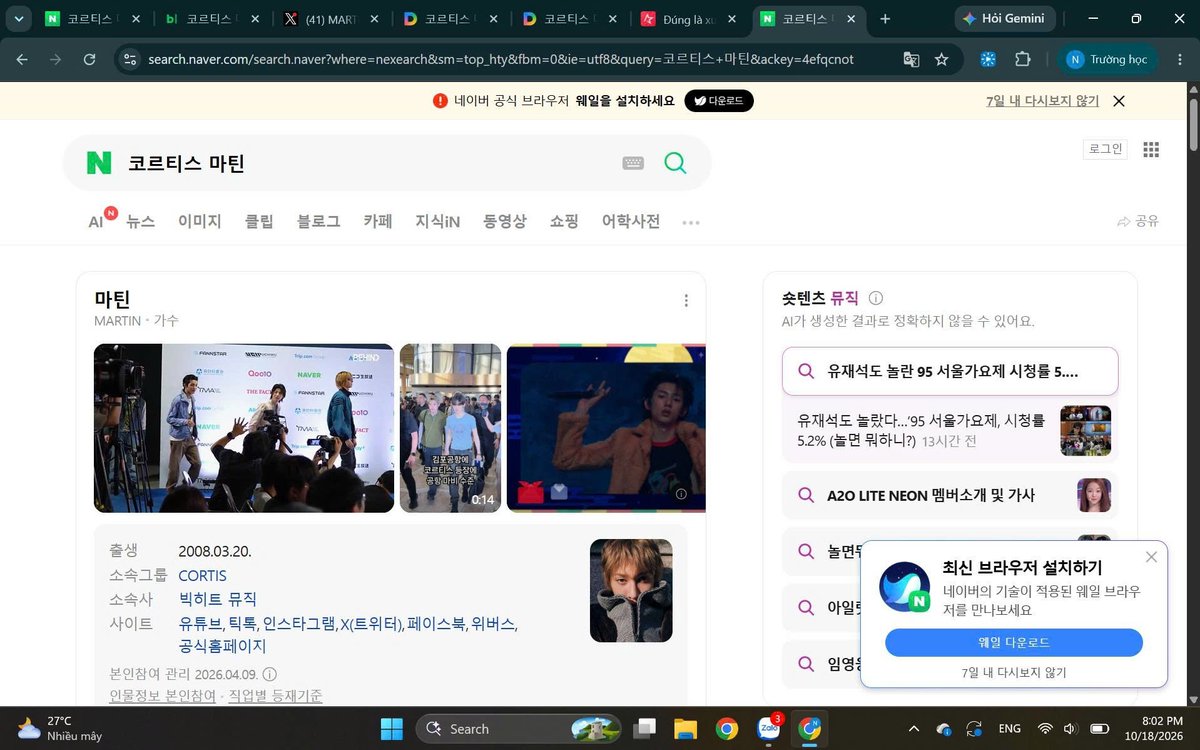This screenshot has width=1200, height=750.
Task: Click the green Naver search magnifier icon
Action: 675,163
